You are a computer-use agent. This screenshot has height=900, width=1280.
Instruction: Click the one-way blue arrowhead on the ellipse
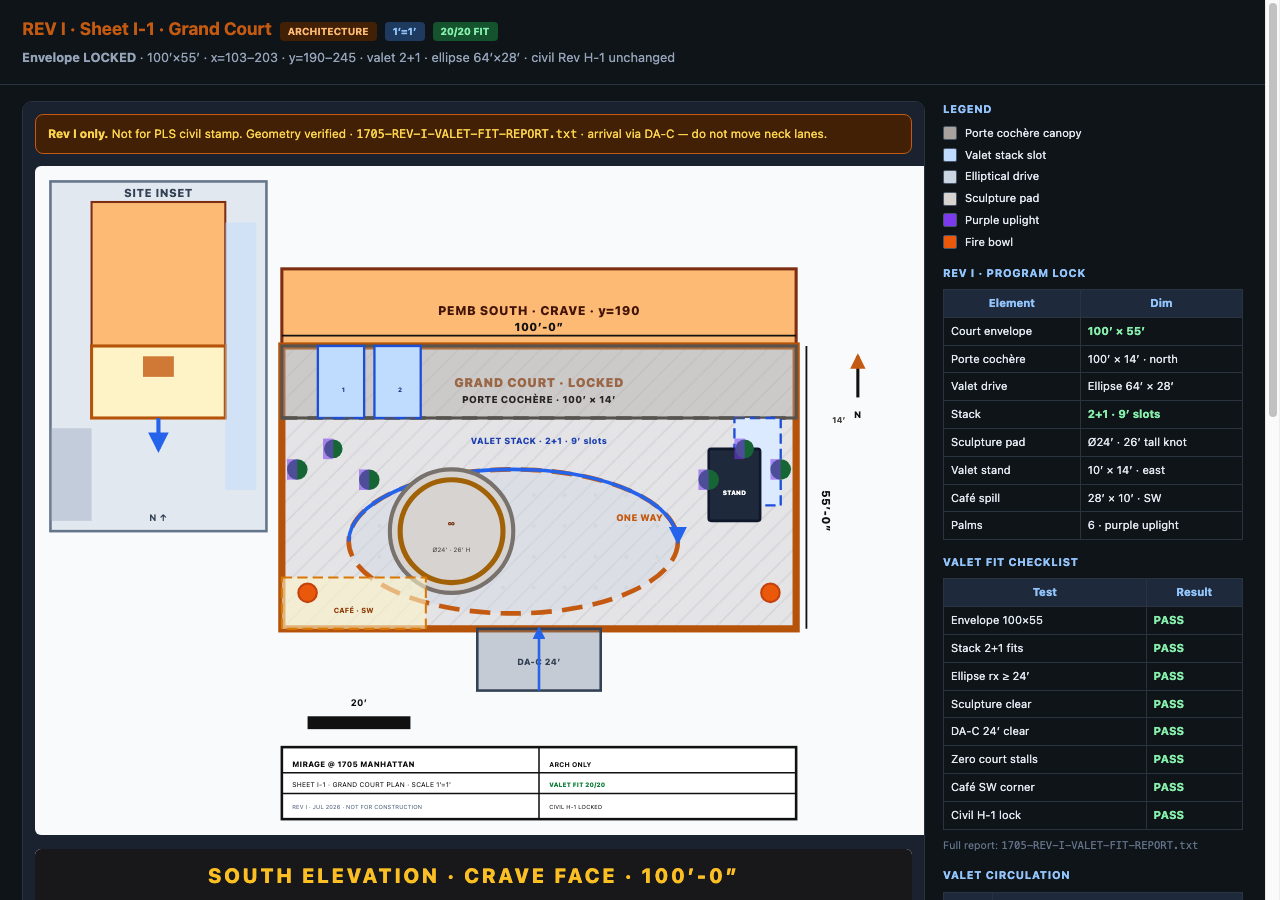(x=677, y=535)
